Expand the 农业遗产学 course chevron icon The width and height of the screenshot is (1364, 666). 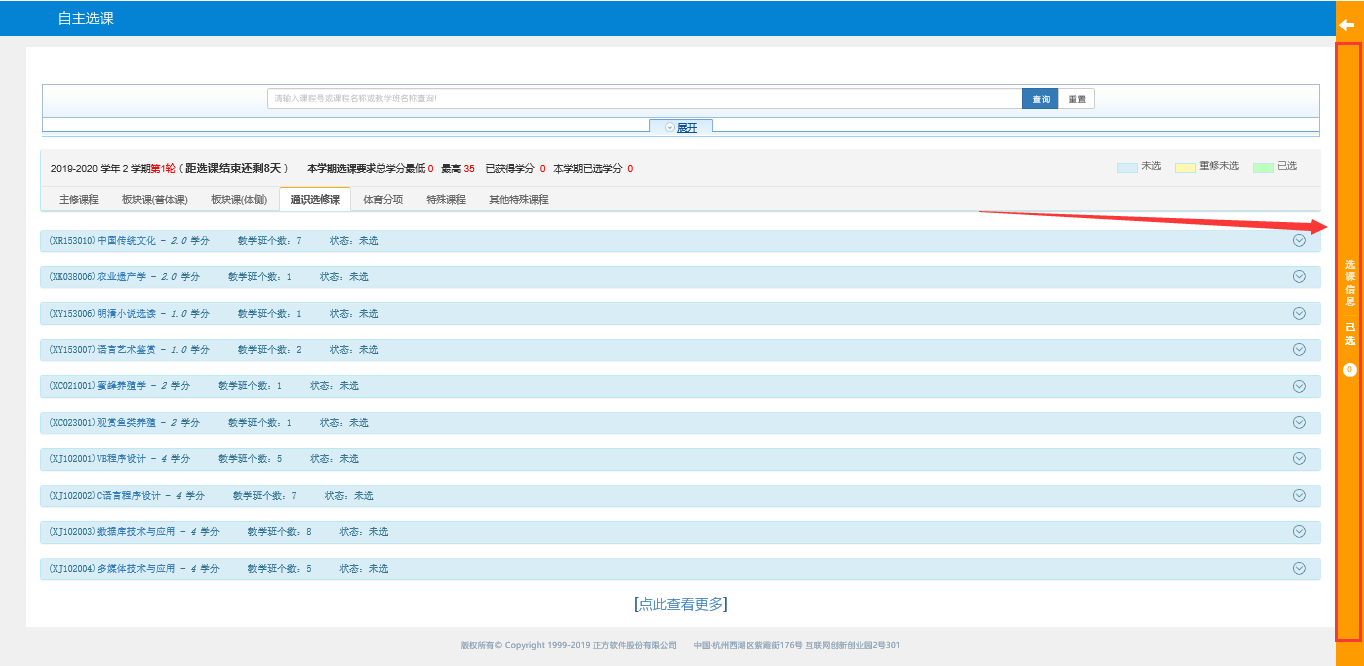(1299, 276)
